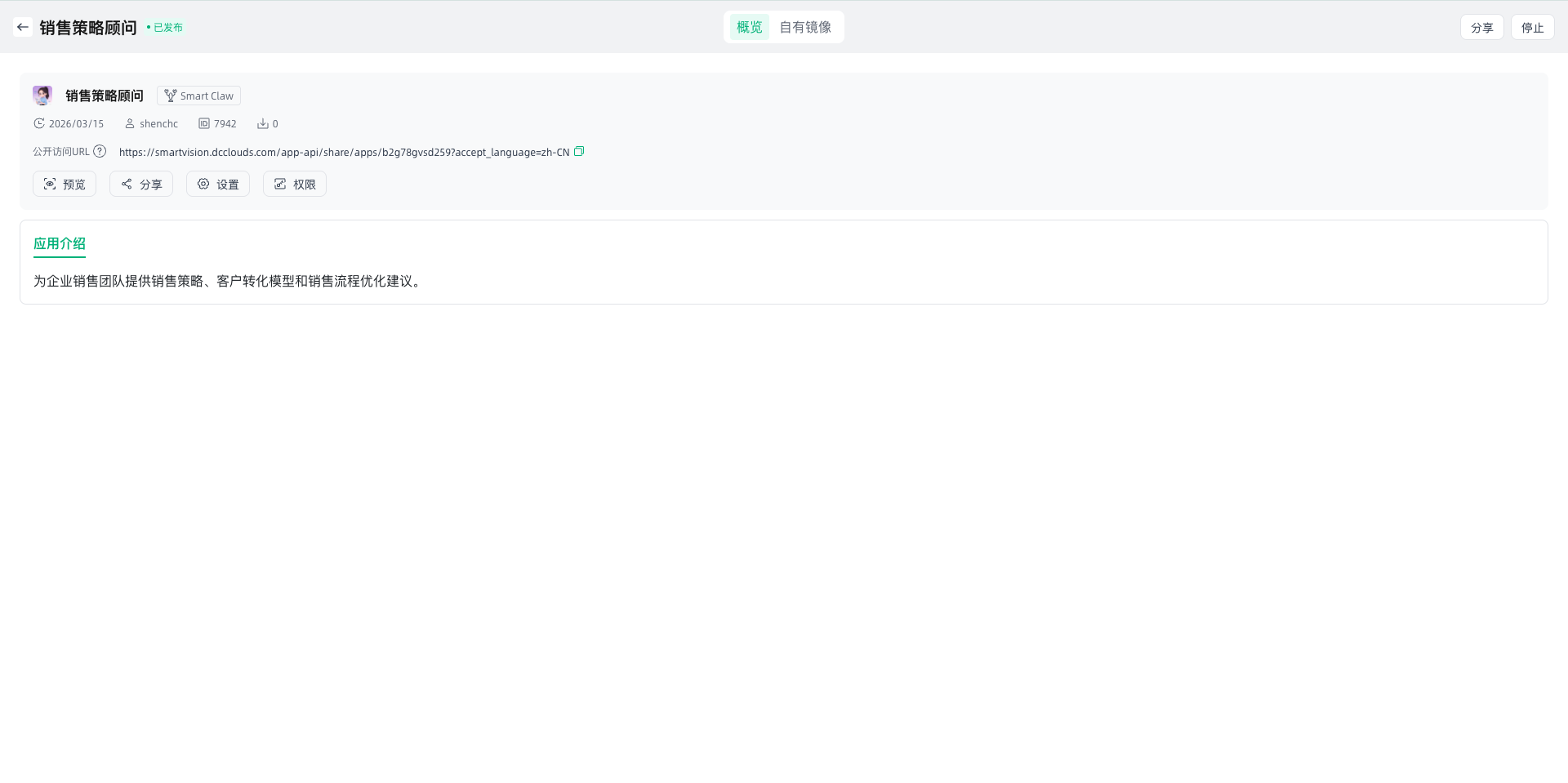The height and width of the screenshot is (783, 1568).
Task: Click the 销售策略顾问 app avatar image
Action: click(42, 96)
